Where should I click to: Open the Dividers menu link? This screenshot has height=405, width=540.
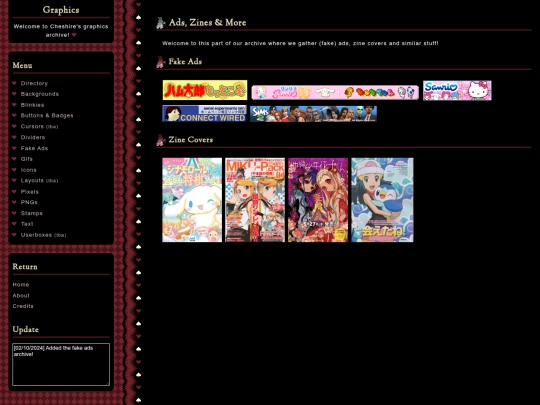point(33,137)
